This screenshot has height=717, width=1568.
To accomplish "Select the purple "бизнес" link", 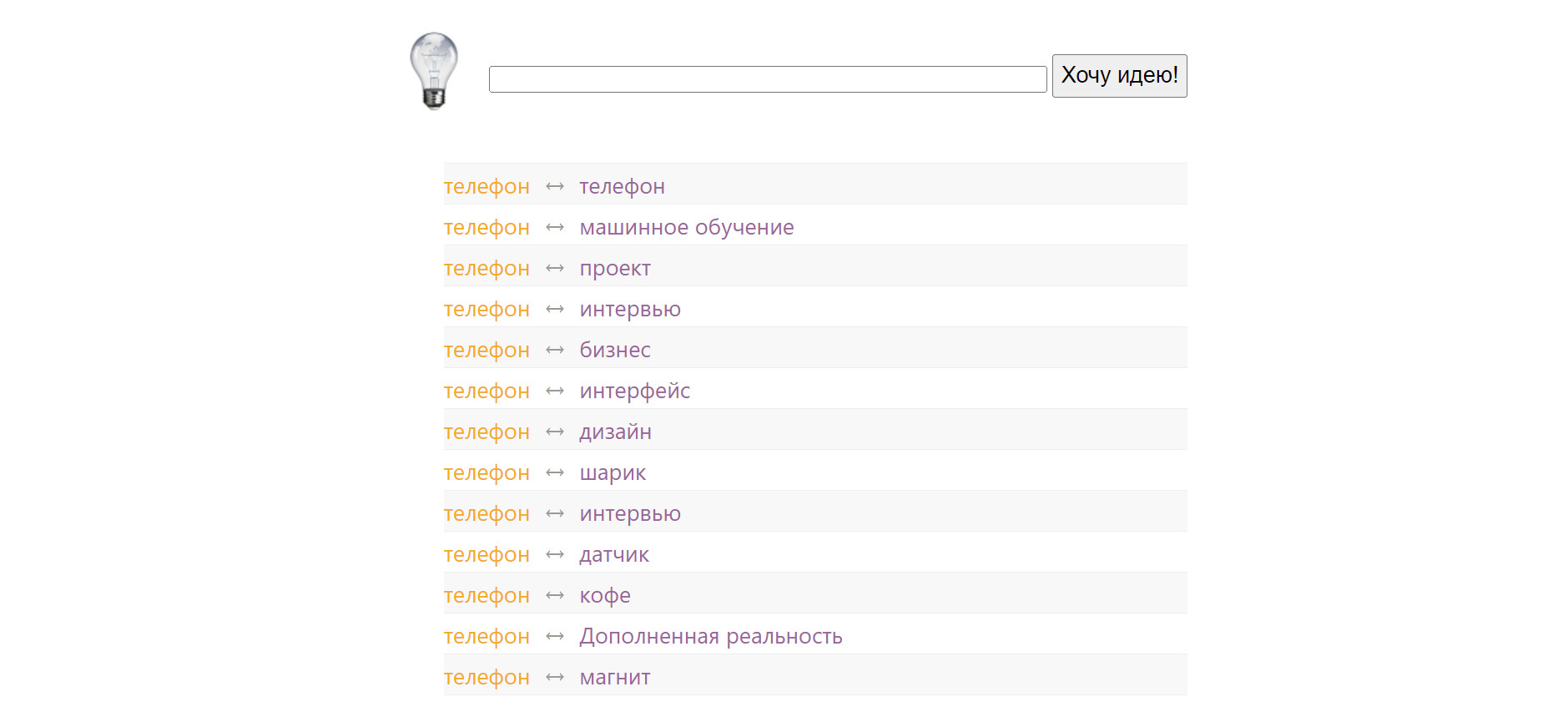I will click(614, 351).
